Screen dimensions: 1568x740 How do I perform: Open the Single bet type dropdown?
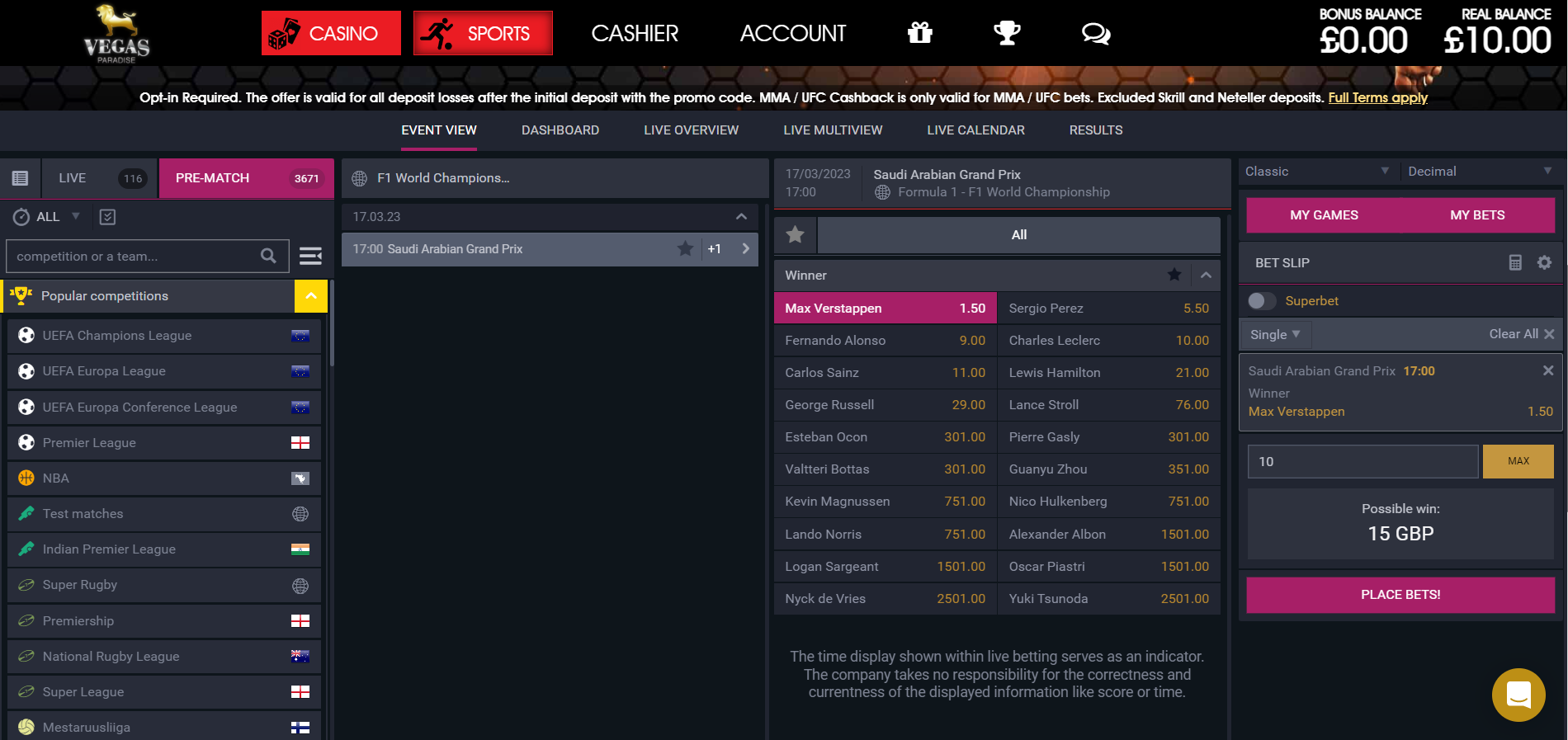(x=1275, y=334)
